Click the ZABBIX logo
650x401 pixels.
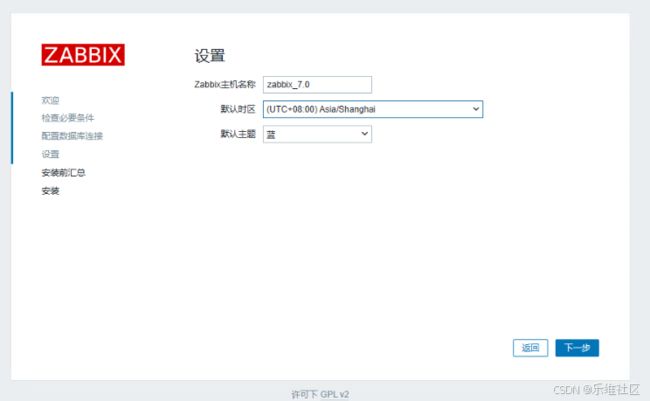[83, 55]
